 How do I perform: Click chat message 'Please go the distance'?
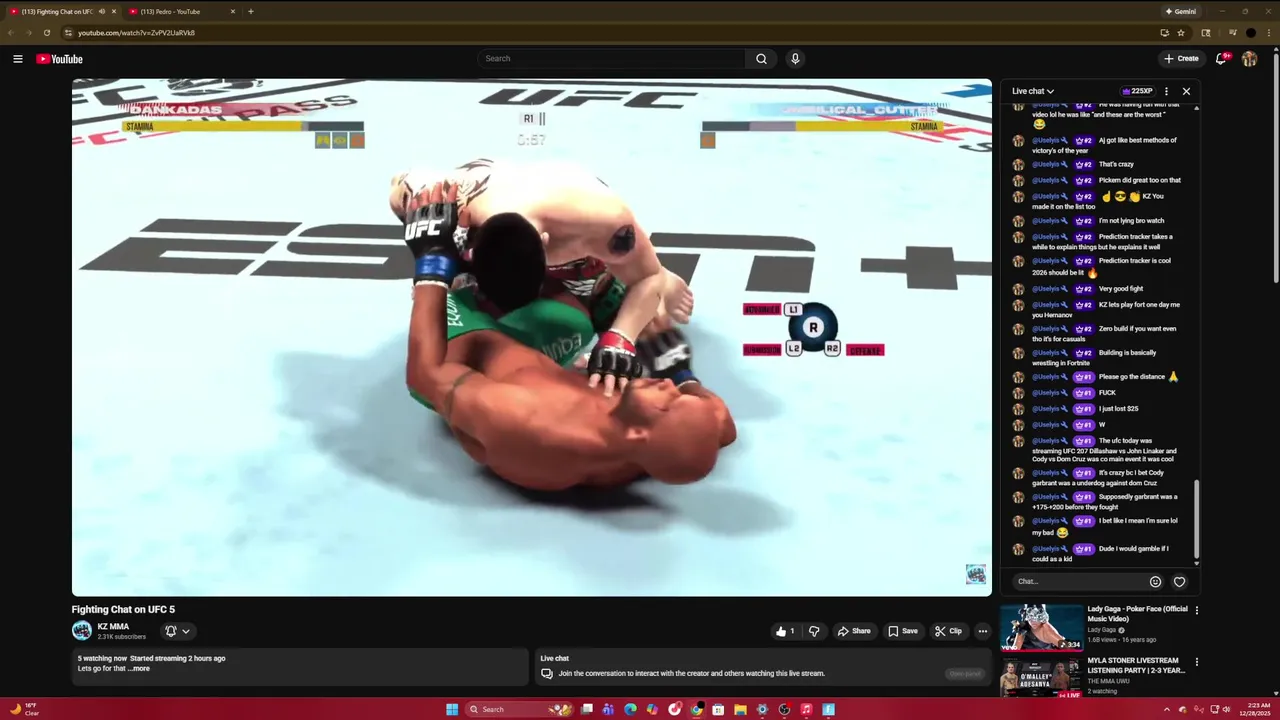[1138, 377]
